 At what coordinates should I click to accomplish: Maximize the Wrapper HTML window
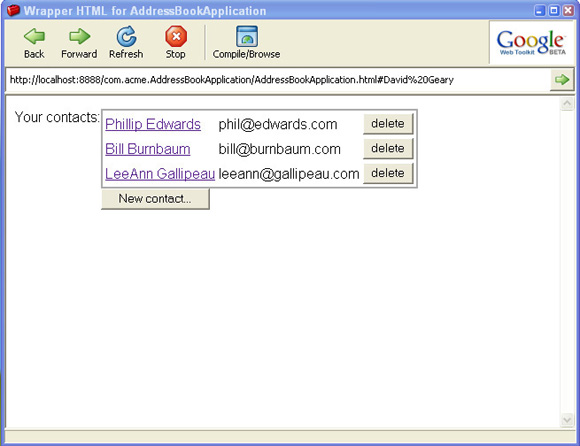click(x=554, y=10)
